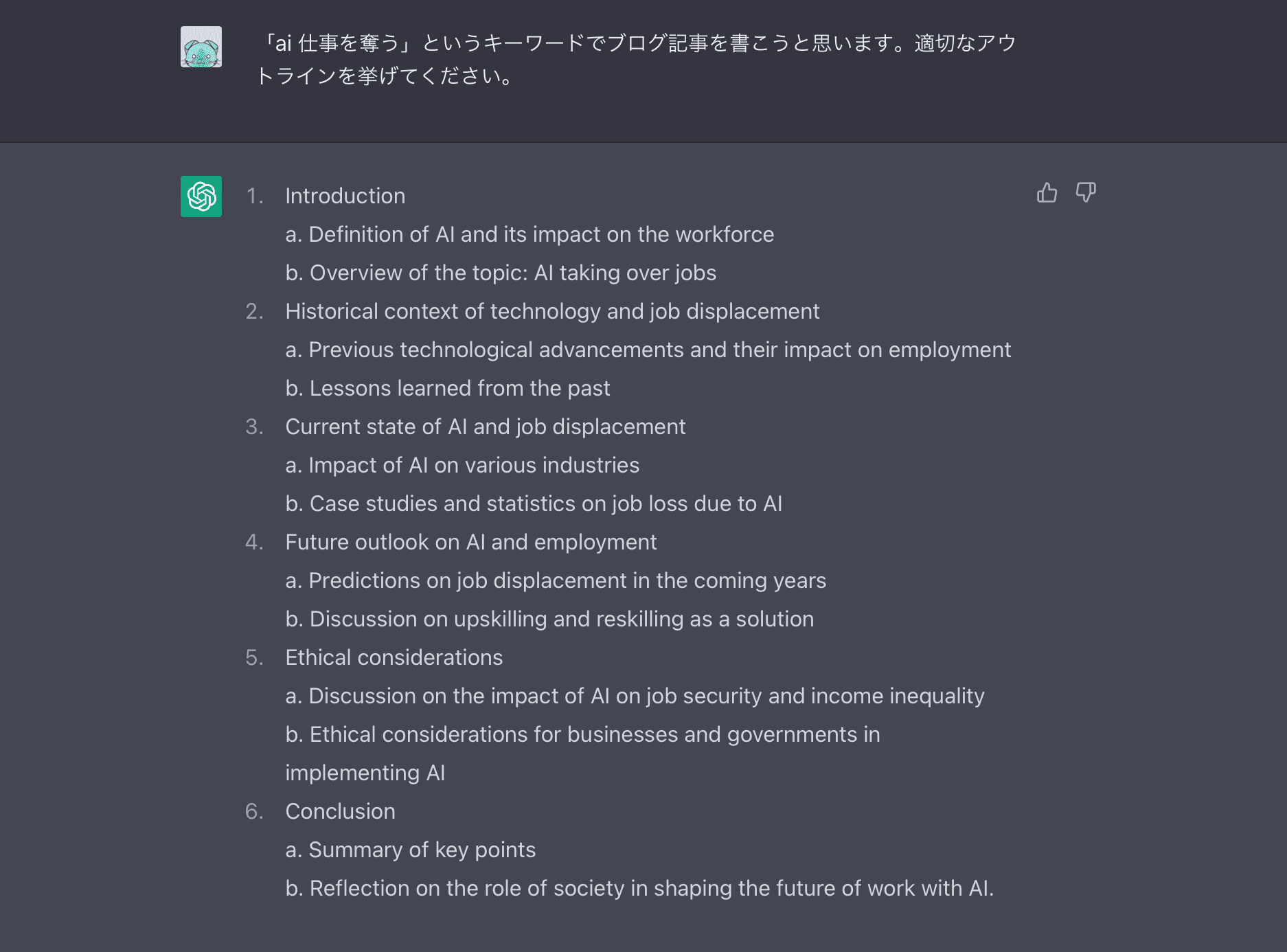Select the green OpenAI logo next to the response

201,197
